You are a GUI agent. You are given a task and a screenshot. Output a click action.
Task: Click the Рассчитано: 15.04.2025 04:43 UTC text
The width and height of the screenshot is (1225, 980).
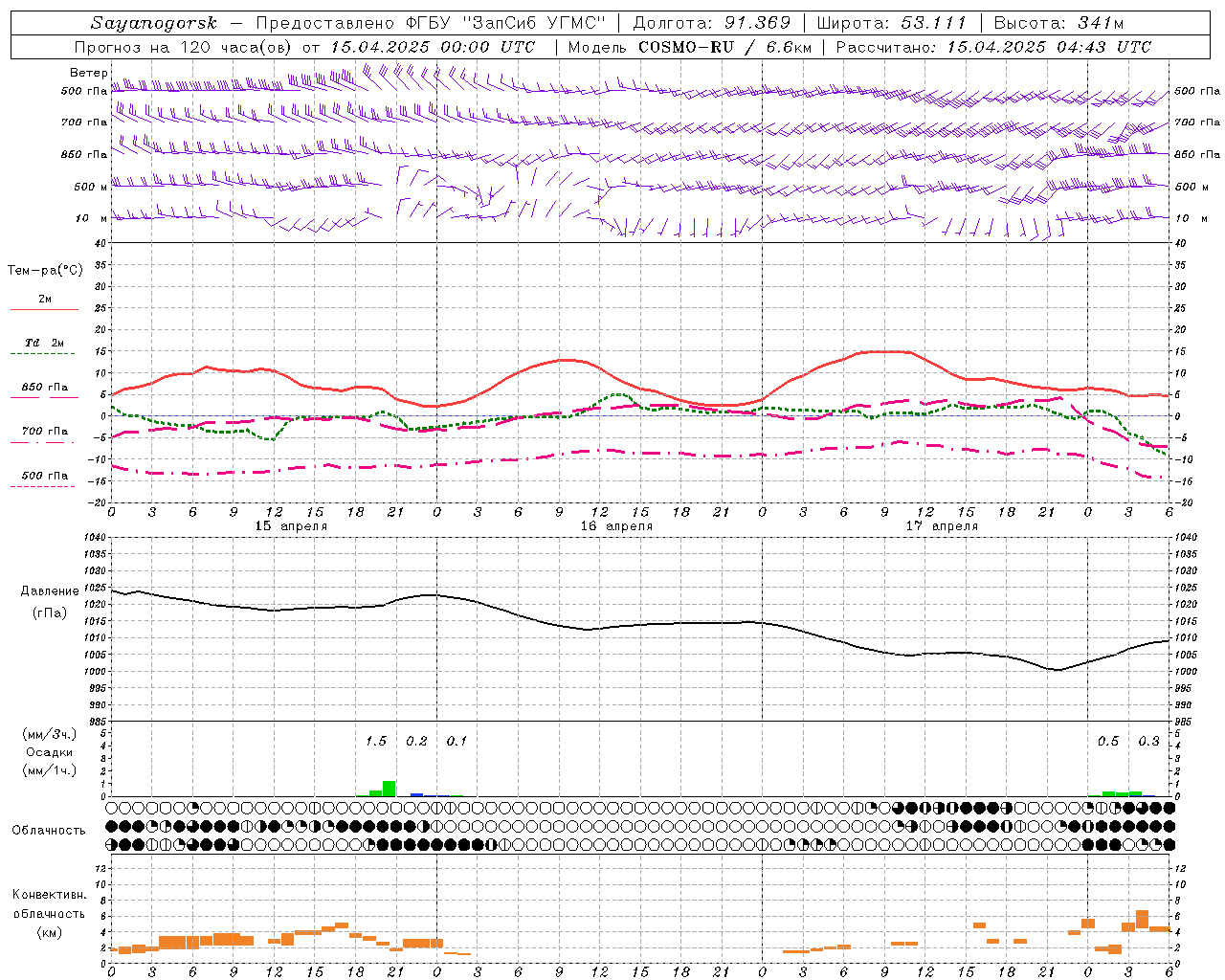click(x=993, y=47)
